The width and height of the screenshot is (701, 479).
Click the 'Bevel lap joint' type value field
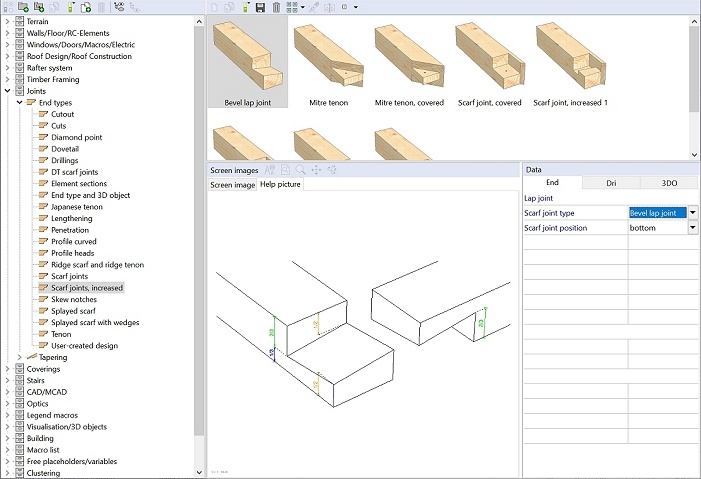[x=658, y=213]
